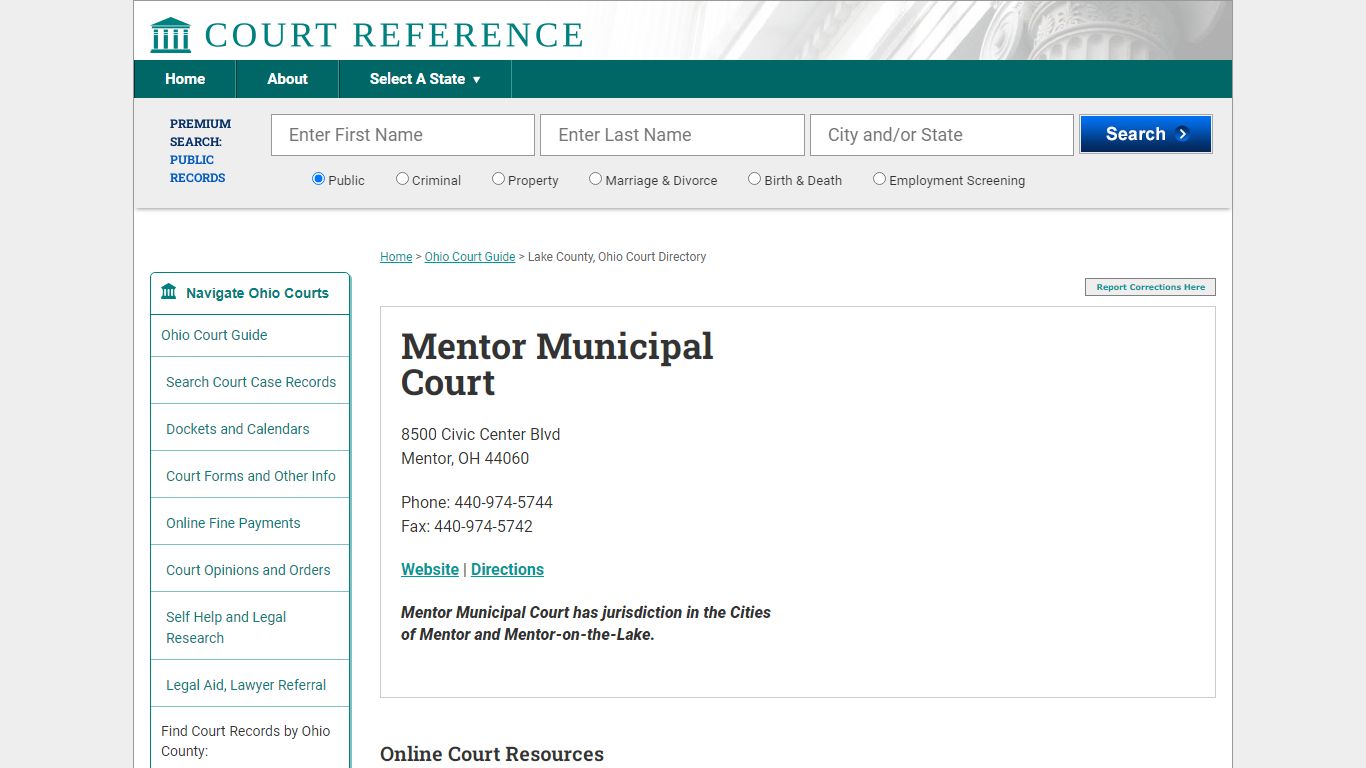Click the City and/or State field
This screenshot has height=768, width=1366.
pos(942,135)
